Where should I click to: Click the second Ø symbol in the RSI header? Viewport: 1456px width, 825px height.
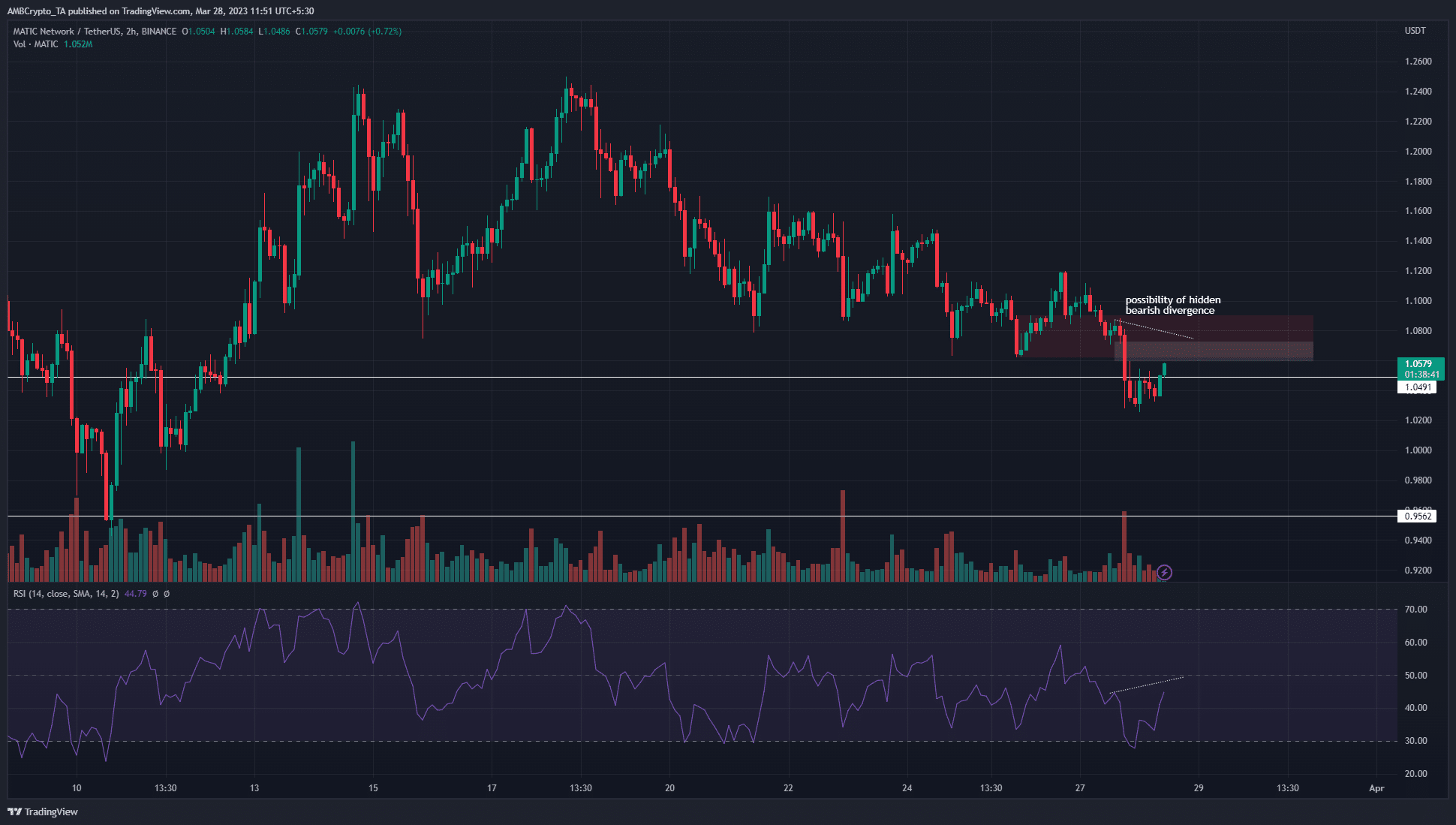[x=167, y=592]
